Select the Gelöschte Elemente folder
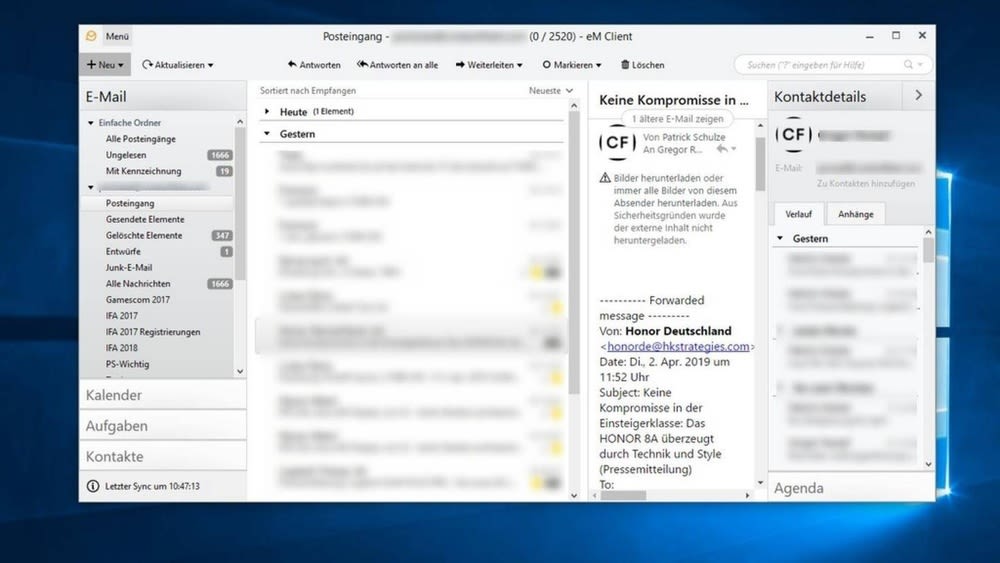The image size is (1000, 563). [x=144, y=236]
